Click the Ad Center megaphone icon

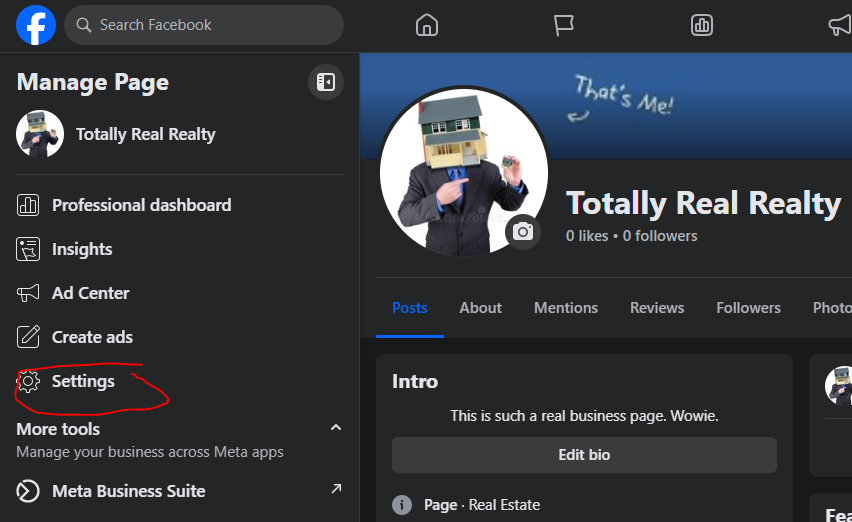28,293
